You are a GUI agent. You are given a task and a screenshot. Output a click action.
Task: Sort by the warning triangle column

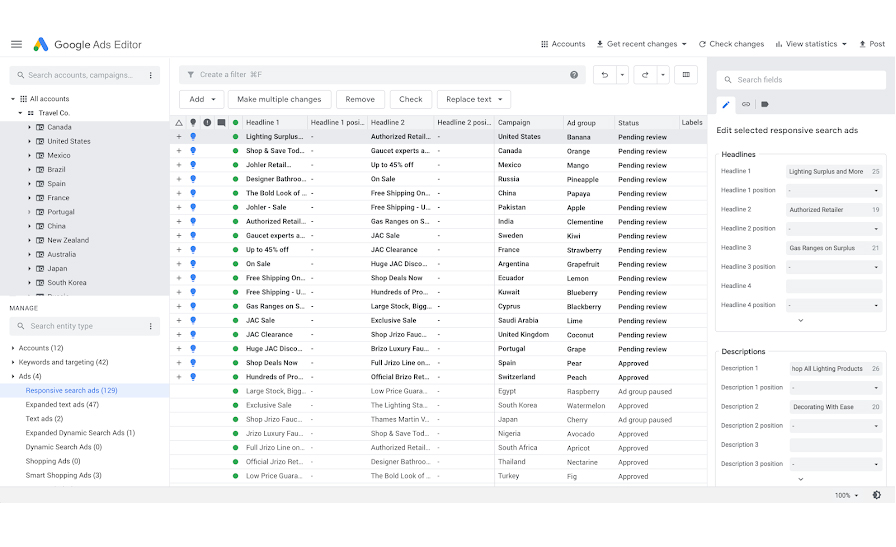point(179,123)
